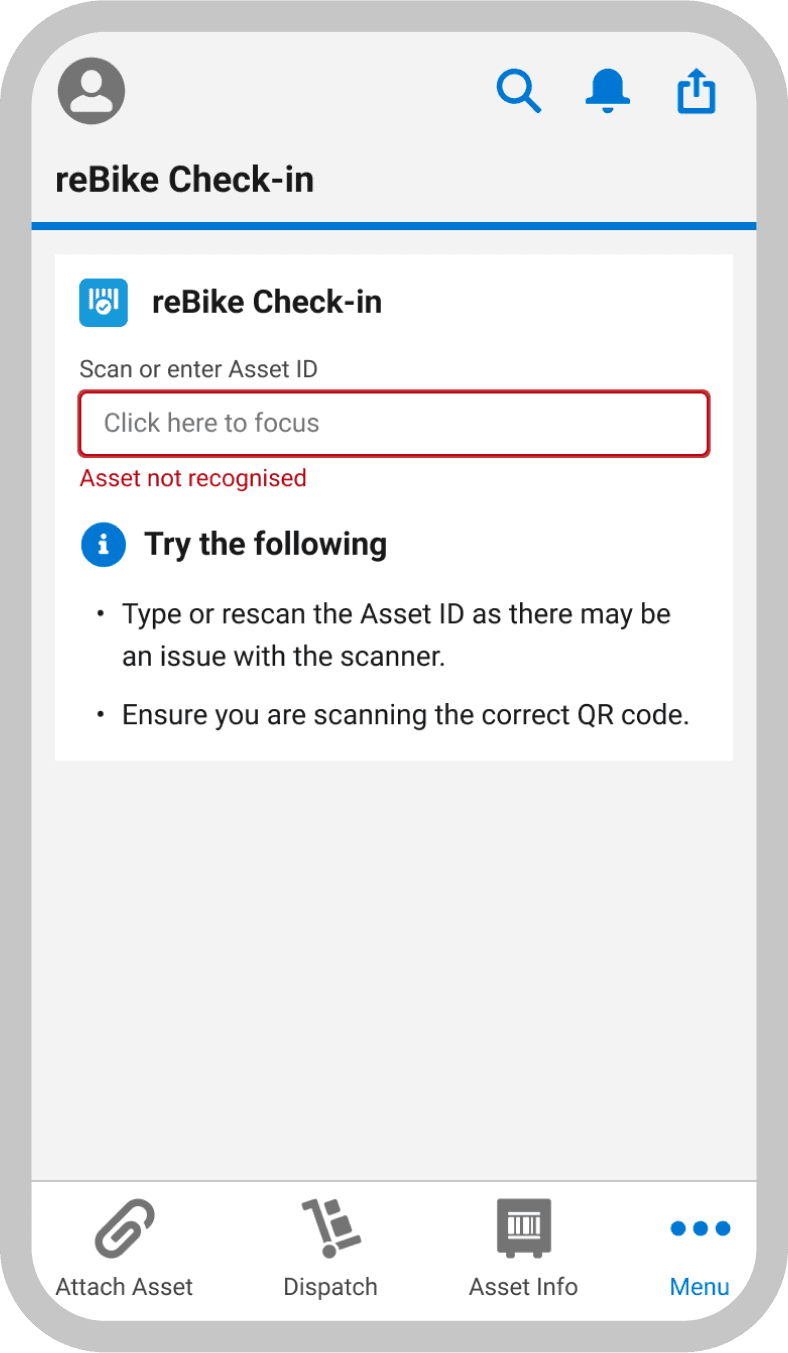Click the reBike Check-in page title

(x=185, y=178)
